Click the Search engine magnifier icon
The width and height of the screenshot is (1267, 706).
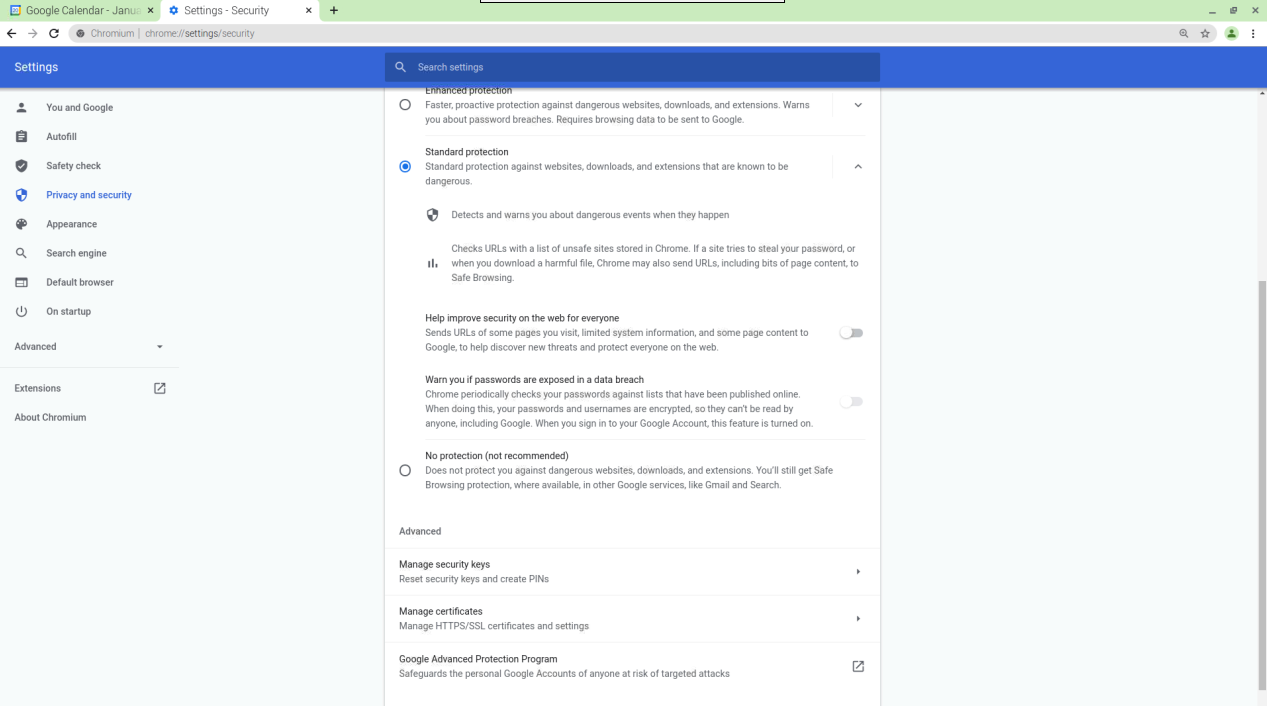point(21,253)
